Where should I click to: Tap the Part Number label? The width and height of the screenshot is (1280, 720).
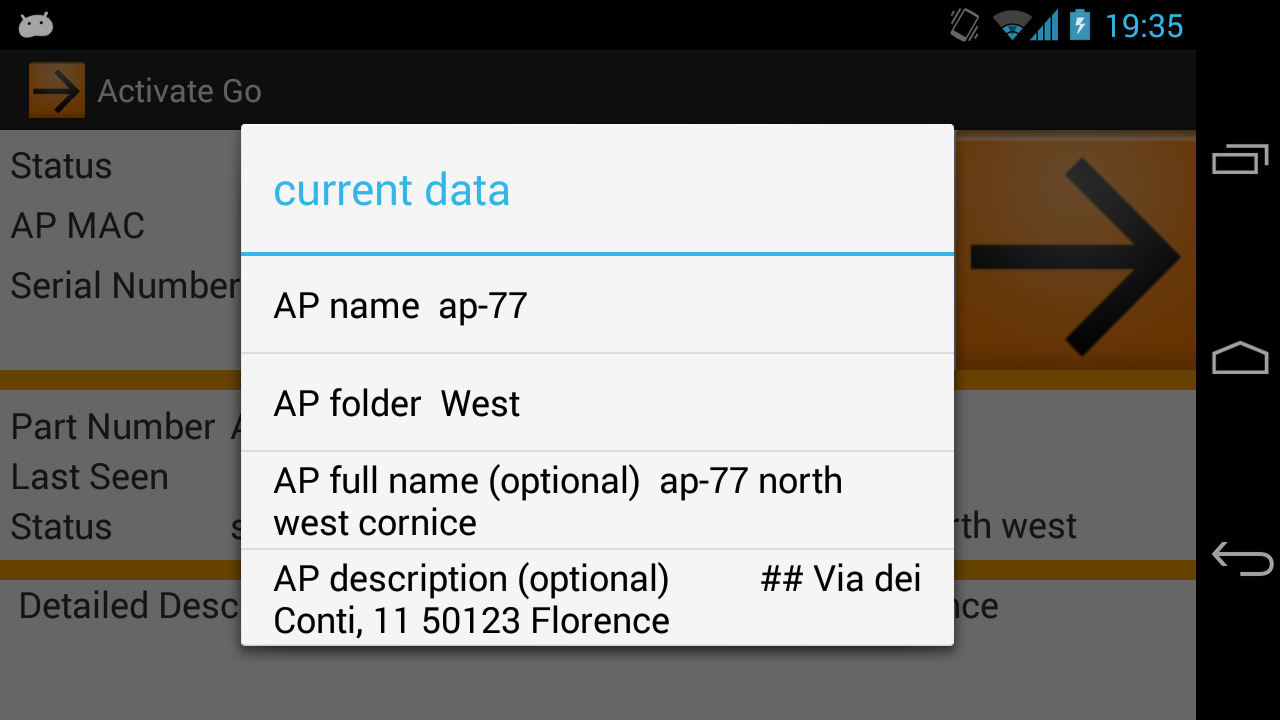pyautogui.click(x=113, y=427)
